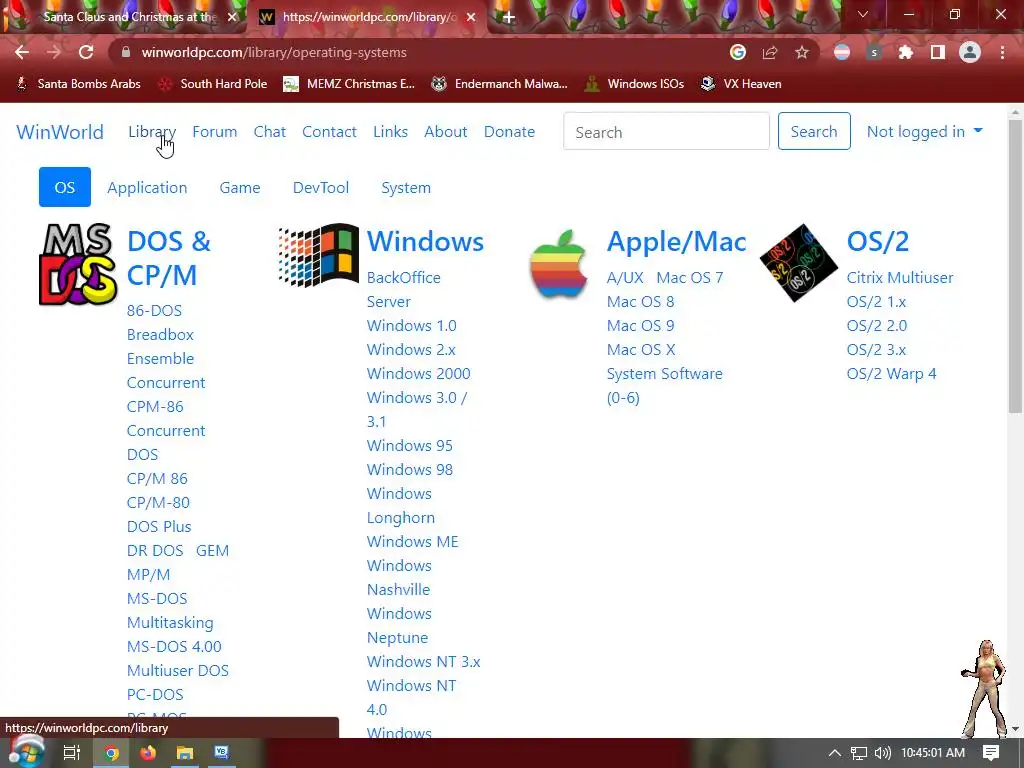This screenshot has width=1024, height=768.
Task: Click the page vertical scrollbar
Action: click(x=1014, y=266)
